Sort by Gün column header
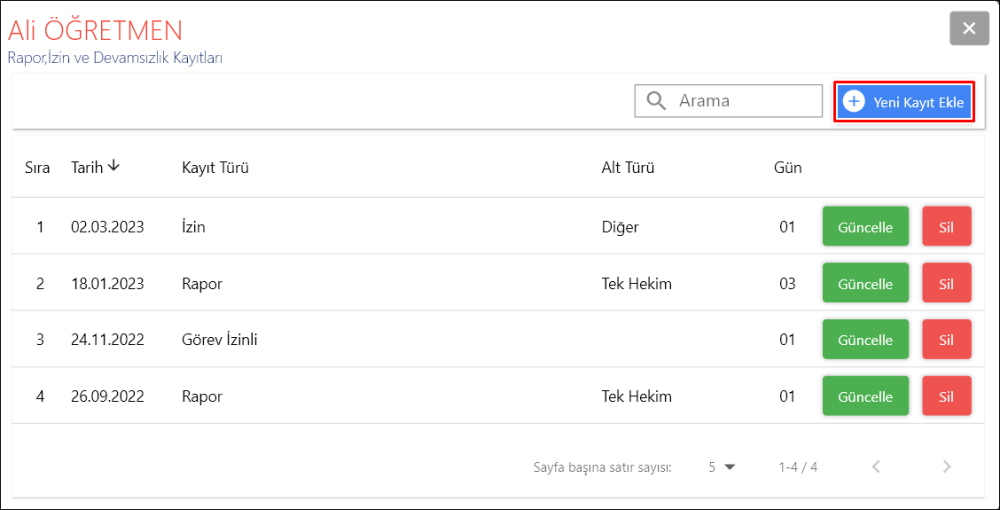 (x=787, y=168)
